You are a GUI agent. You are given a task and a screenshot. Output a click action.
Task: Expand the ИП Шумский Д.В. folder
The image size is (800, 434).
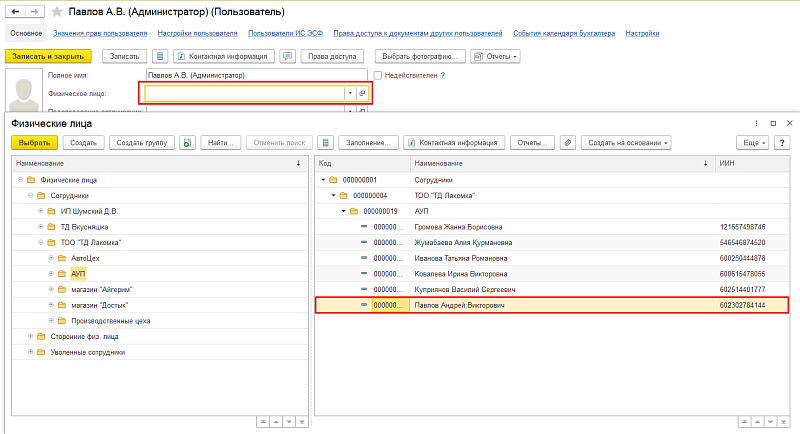(x=40, y=211)
